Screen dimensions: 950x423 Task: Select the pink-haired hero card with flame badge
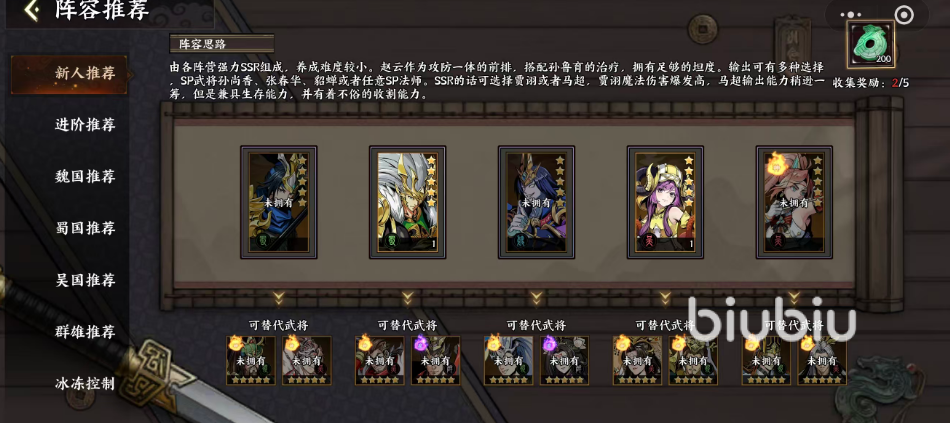pos(794,202)
